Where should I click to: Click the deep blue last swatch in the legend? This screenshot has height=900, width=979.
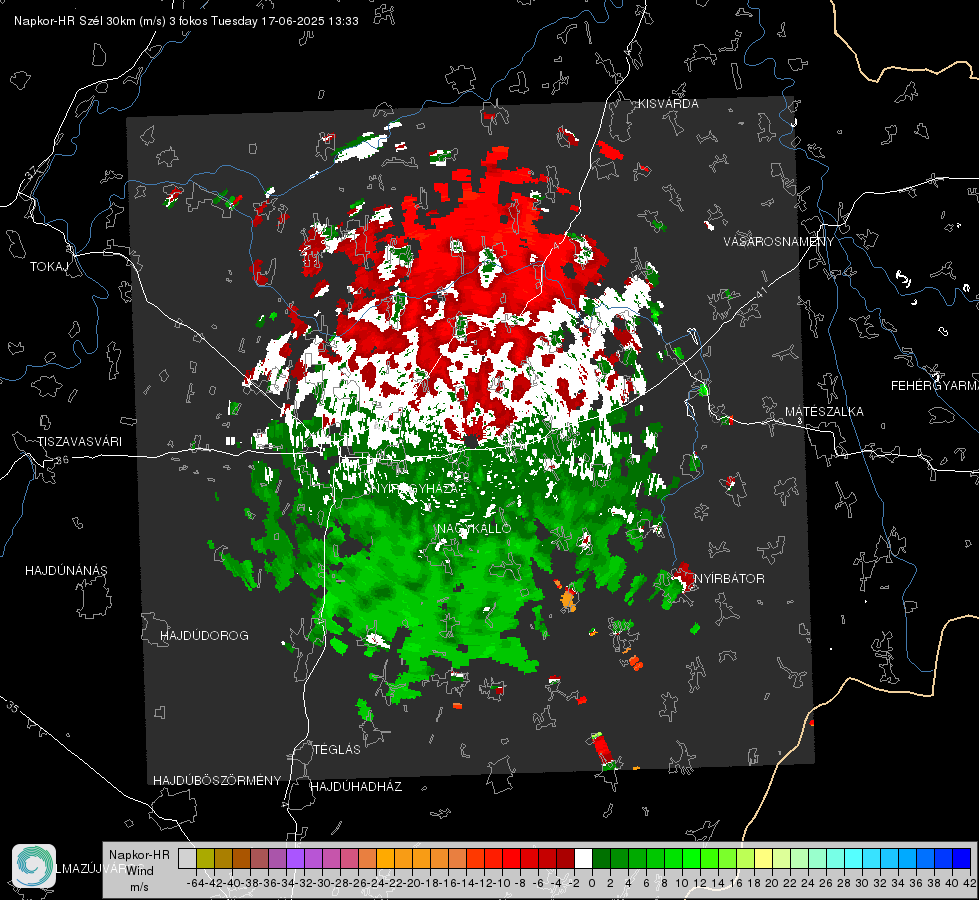tap(962, 858)
